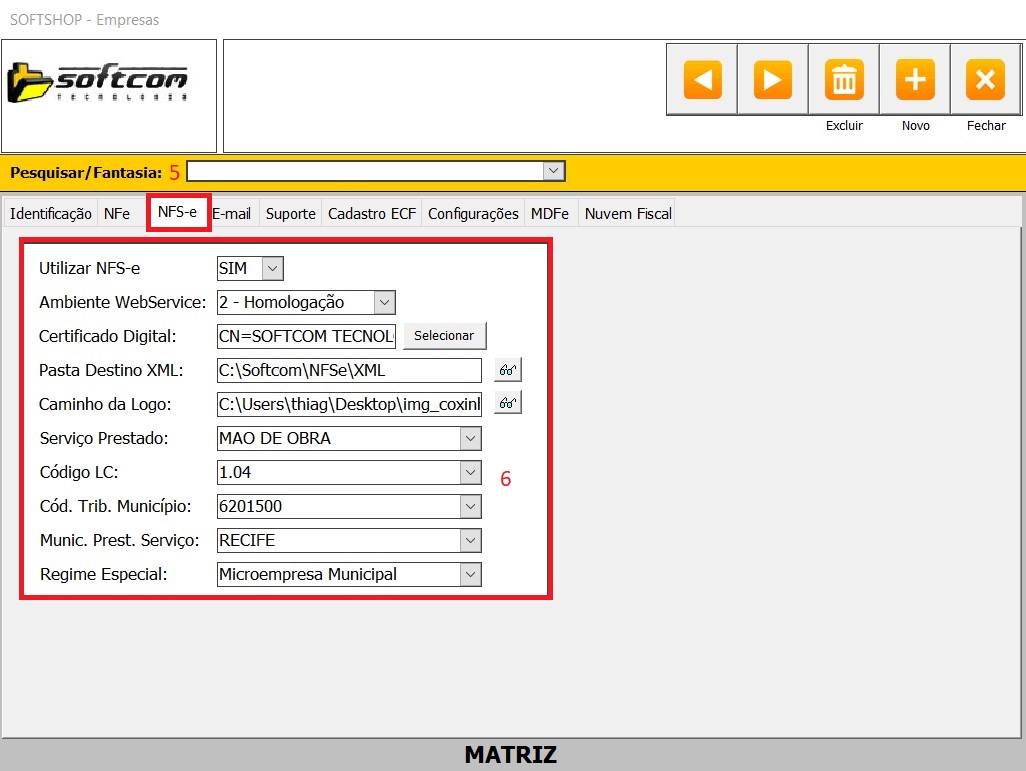The width and height of the screenshot is (1026, 771).
Task: Browse for Pasta Destino XML folder
Action: click(508, 370)
